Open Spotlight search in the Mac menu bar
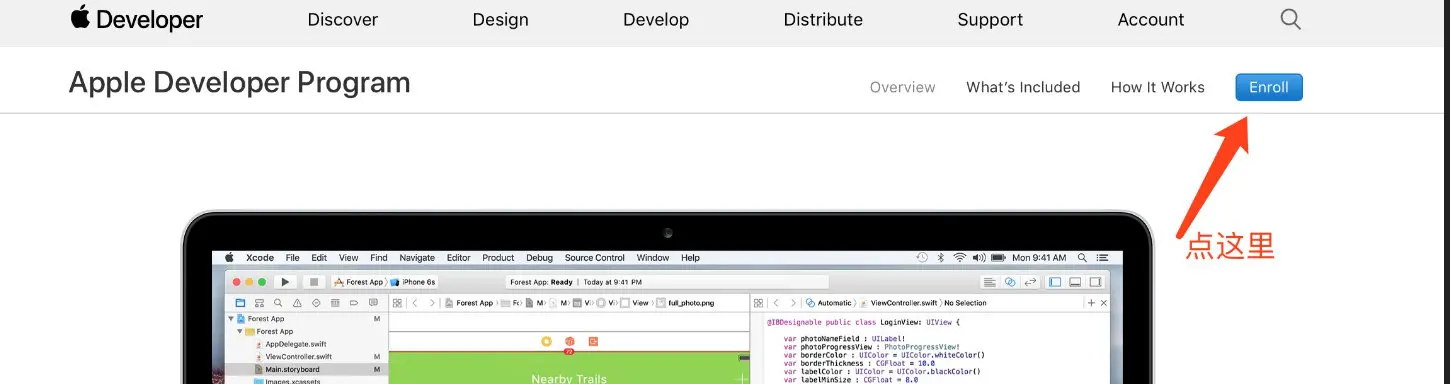The image size is (1450, 384). pos(1082,257)
